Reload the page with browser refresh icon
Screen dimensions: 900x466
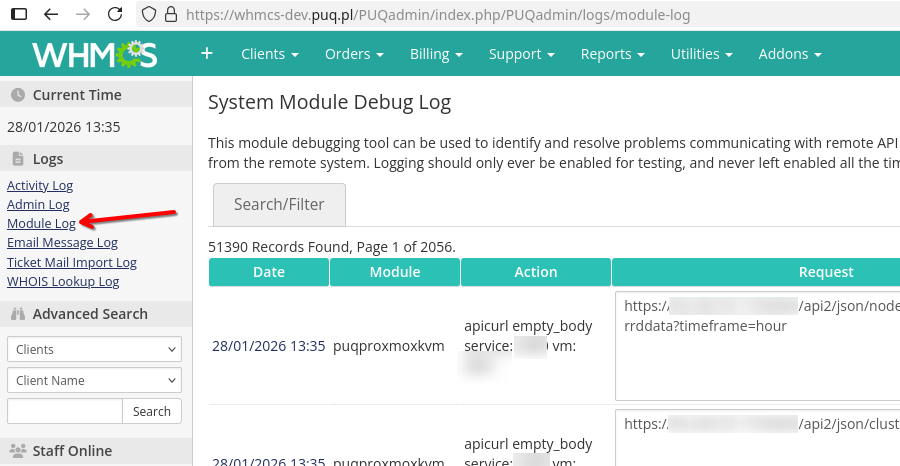coord(115,15)
